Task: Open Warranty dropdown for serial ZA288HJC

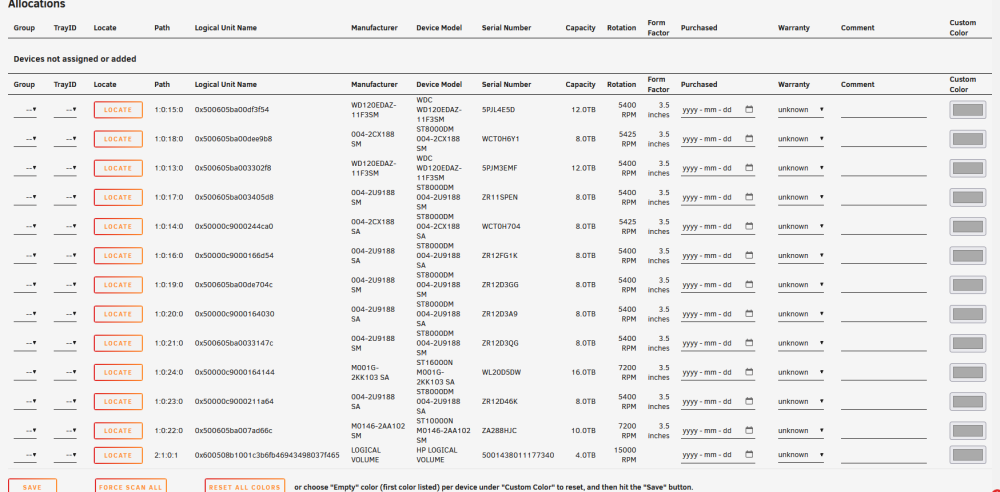Action: pos(800,431)
